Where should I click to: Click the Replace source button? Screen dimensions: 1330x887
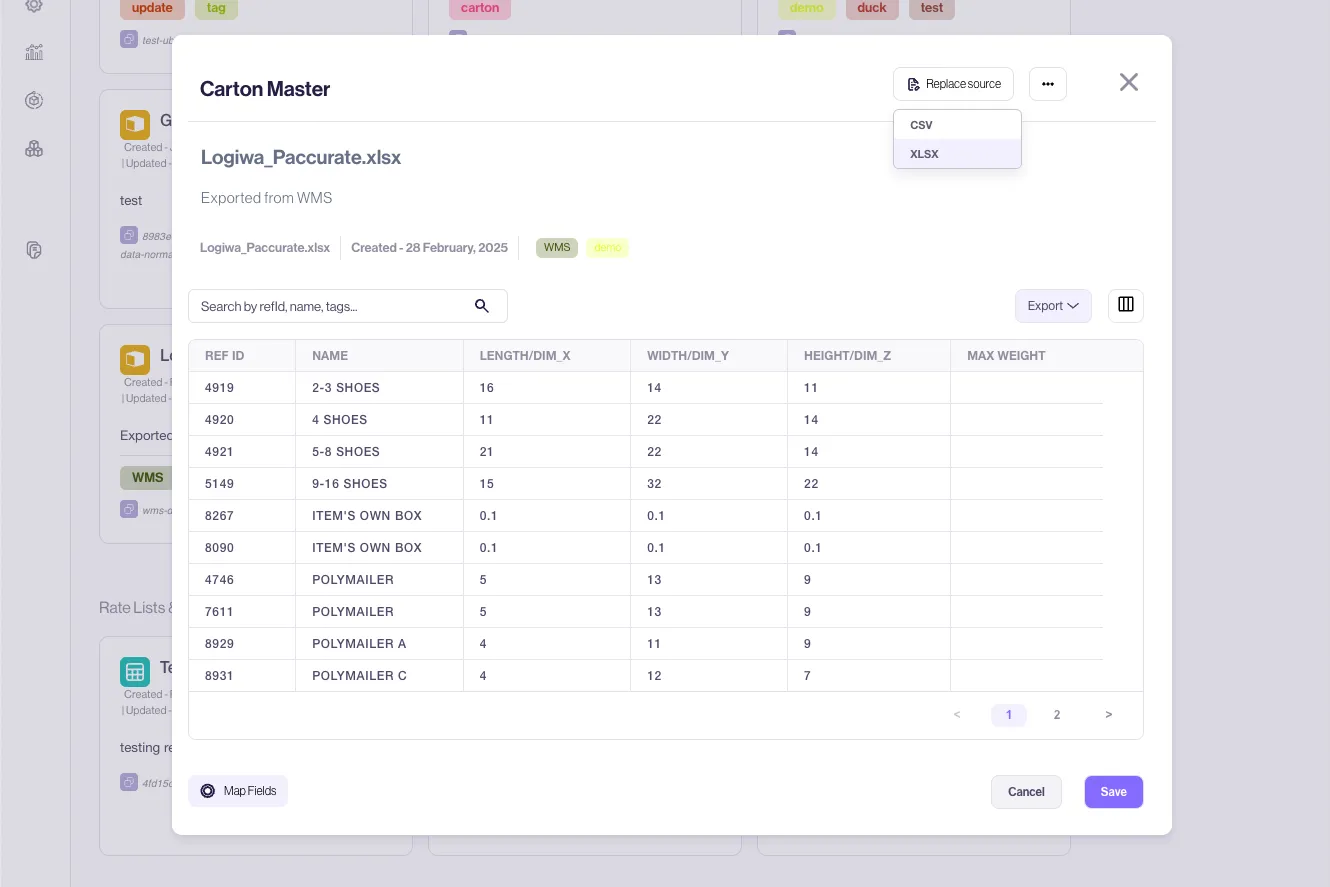[953, 84]
